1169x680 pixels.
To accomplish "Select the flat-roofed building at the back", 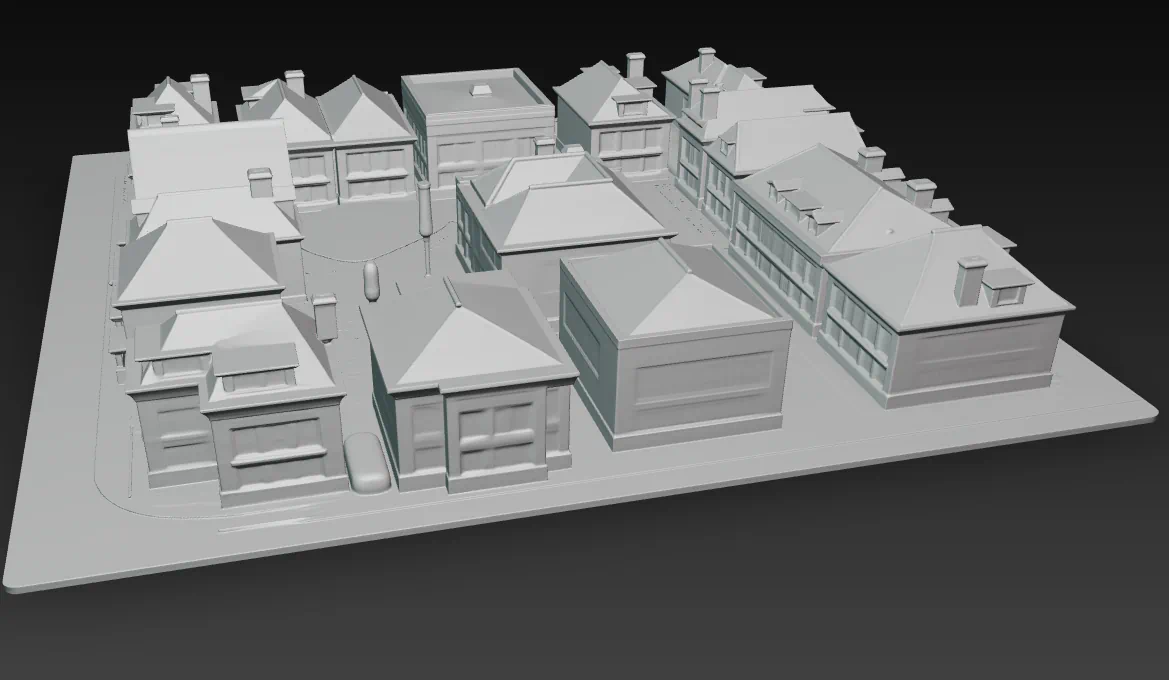I will tap(479, 127).
